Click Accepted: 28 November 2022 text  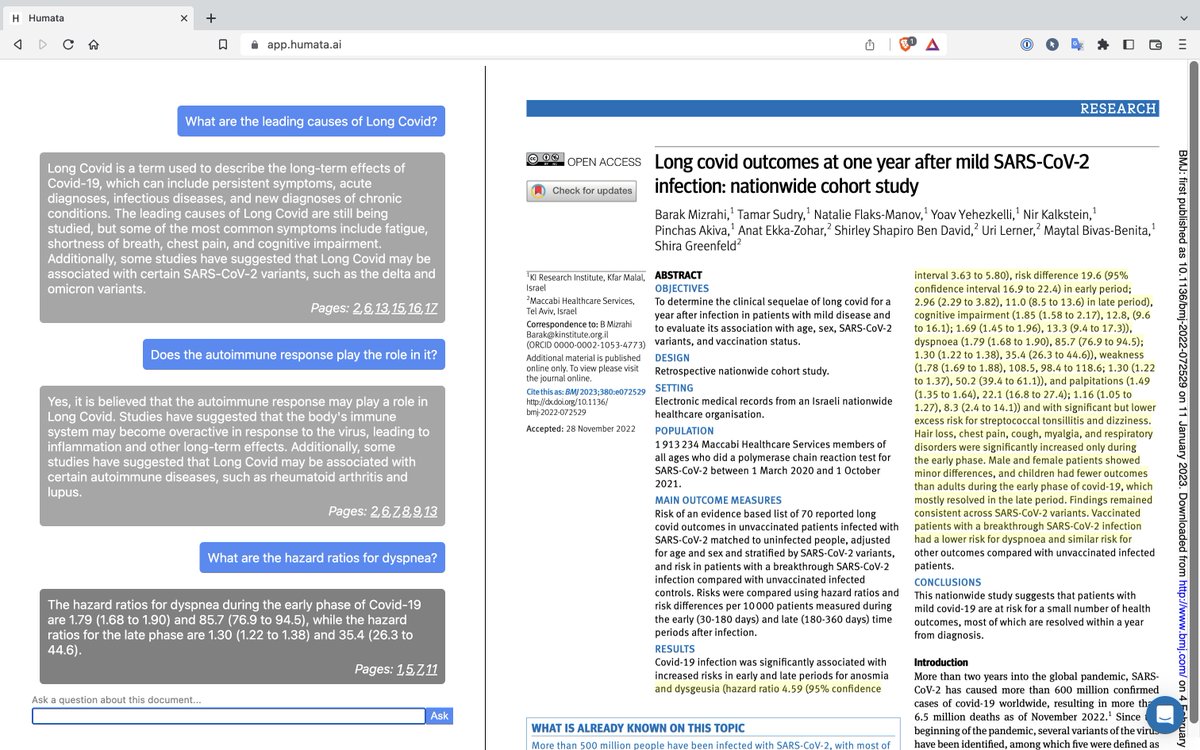point(583,429)
